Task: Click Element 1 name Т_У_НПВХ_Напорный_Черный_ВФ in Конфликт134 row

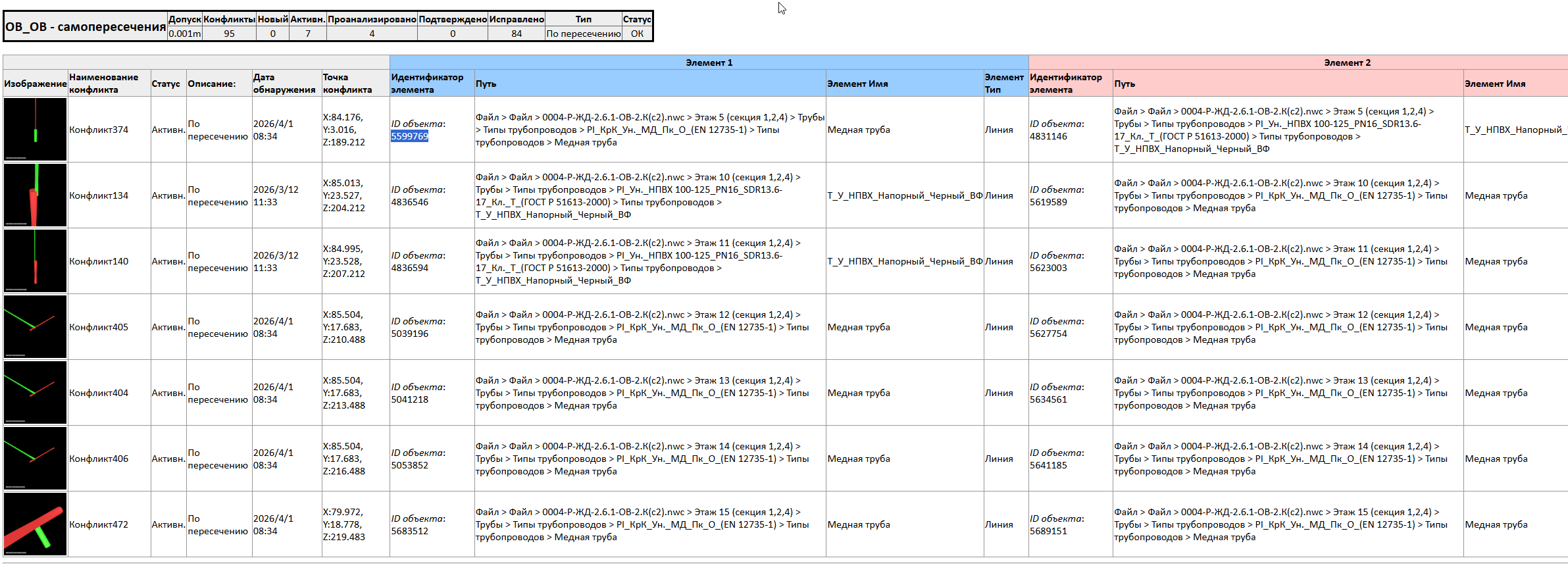Action: 905,195
